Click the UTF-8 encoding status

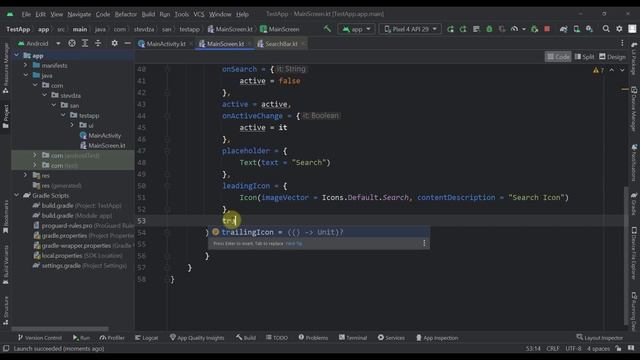[573, 349]
